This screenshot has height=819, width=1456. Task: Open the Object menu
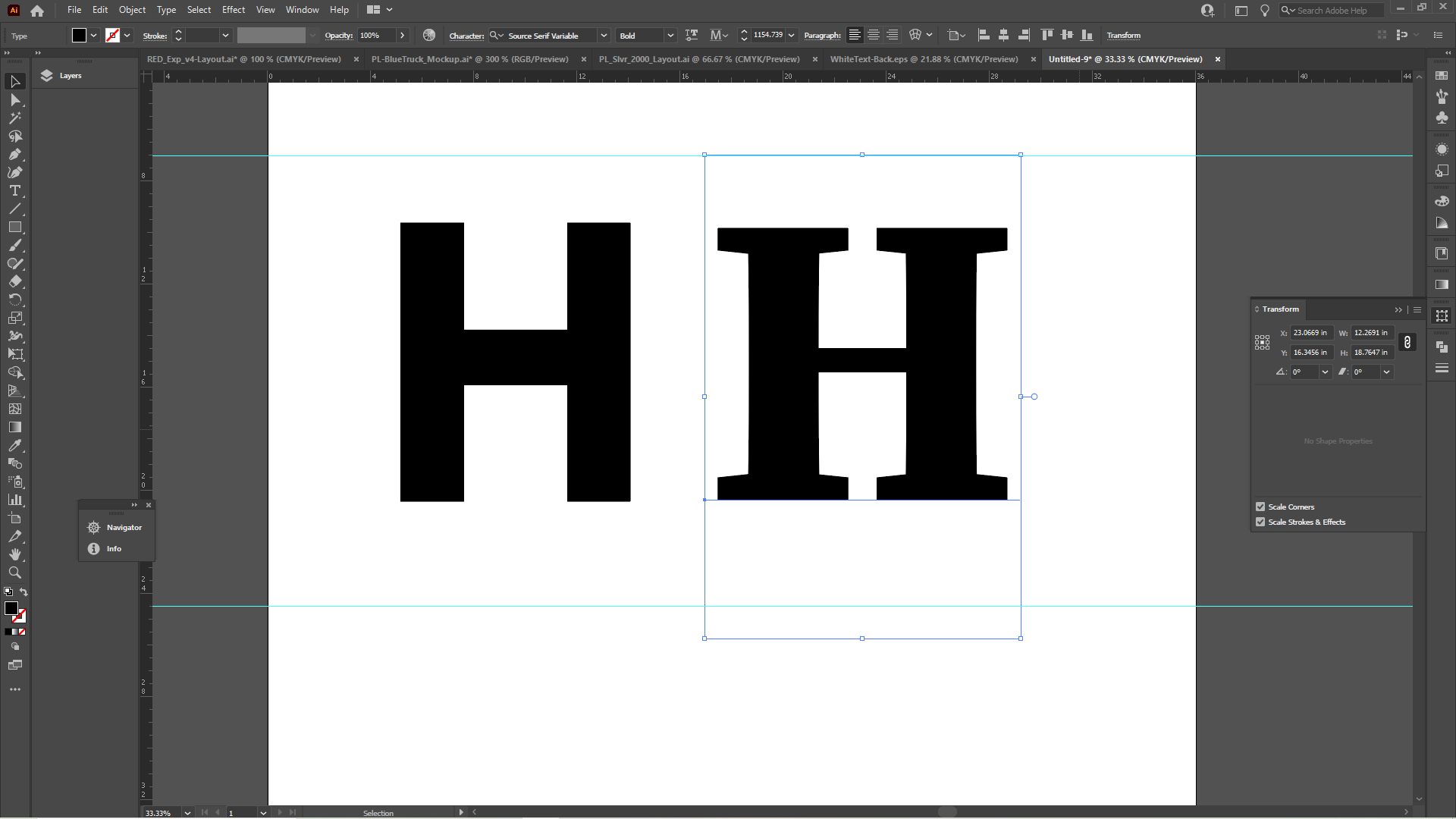pyautogui.click(x=132, y=10)
